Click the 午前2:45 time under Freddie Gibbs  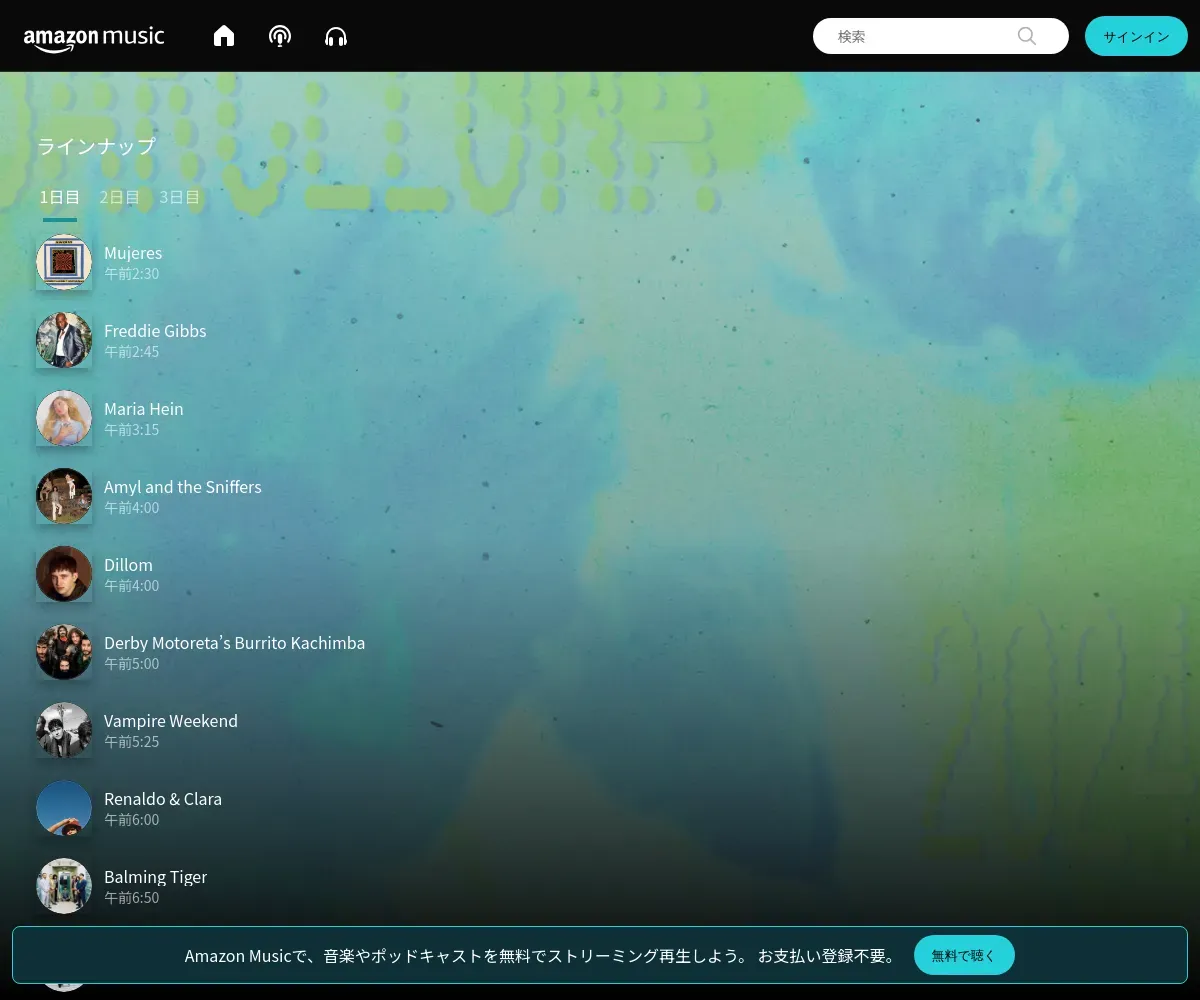tap(132, 352)
